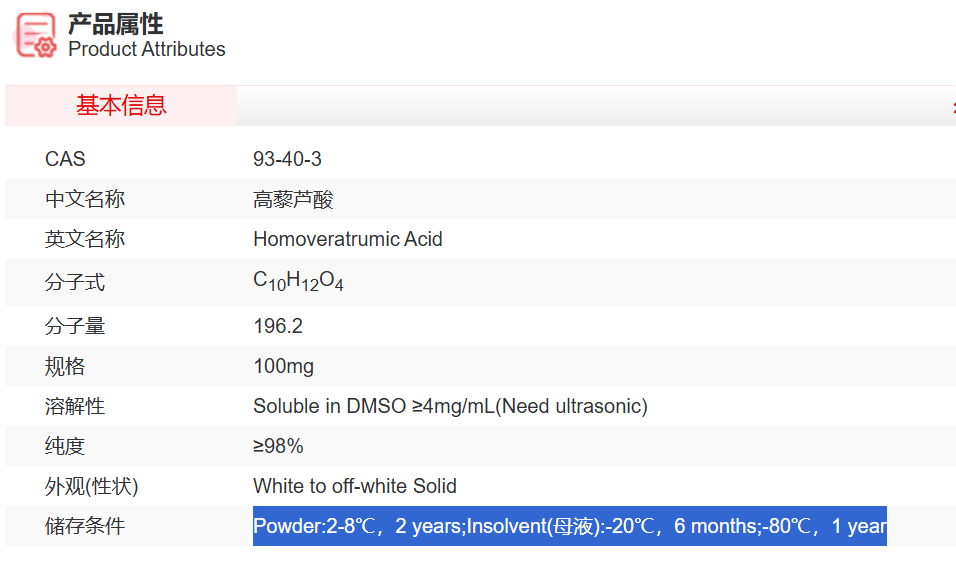The height and width of the screenshot is (563, 956).
Task: Click the highlighted storage conditions text
Action: [569, 526]
